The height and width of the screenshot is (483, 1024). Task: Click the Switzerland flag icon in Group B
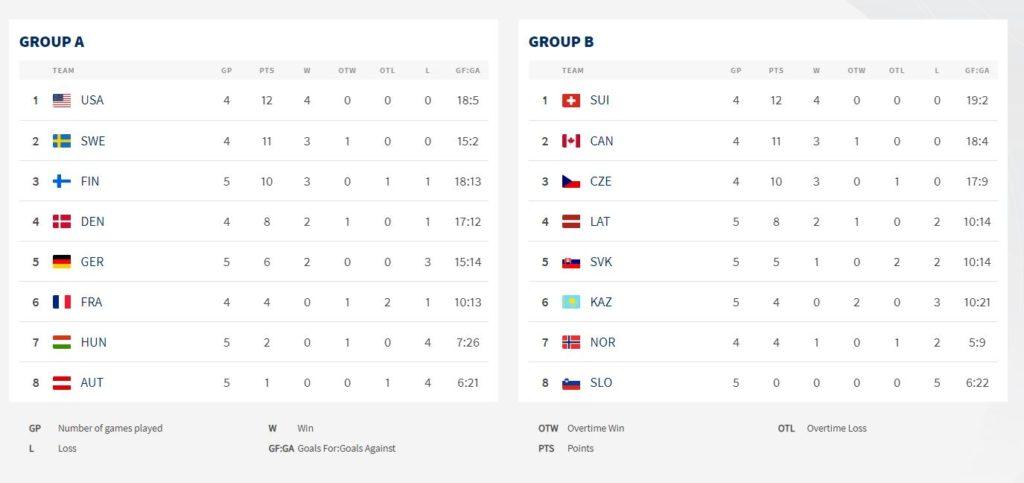(x=571, y=101)
